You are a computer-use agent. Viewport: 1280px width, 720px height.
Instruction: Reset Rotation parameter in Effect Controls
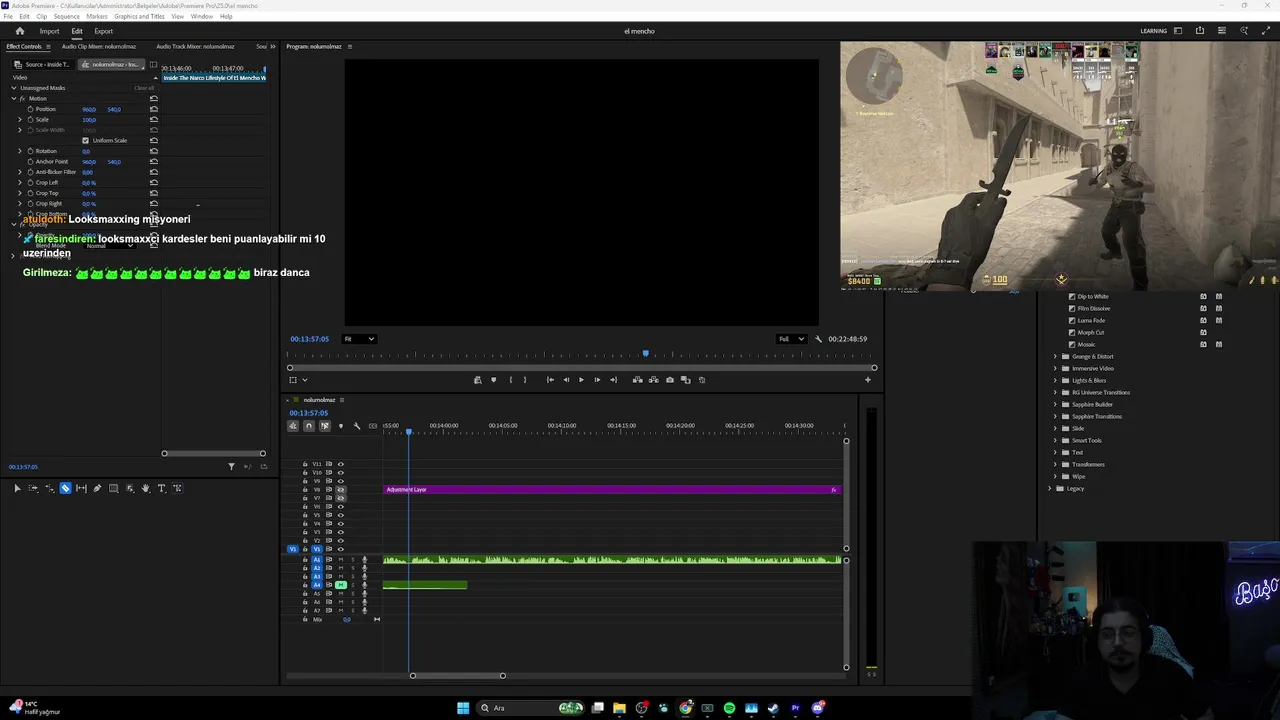click(x=154, y=151)
